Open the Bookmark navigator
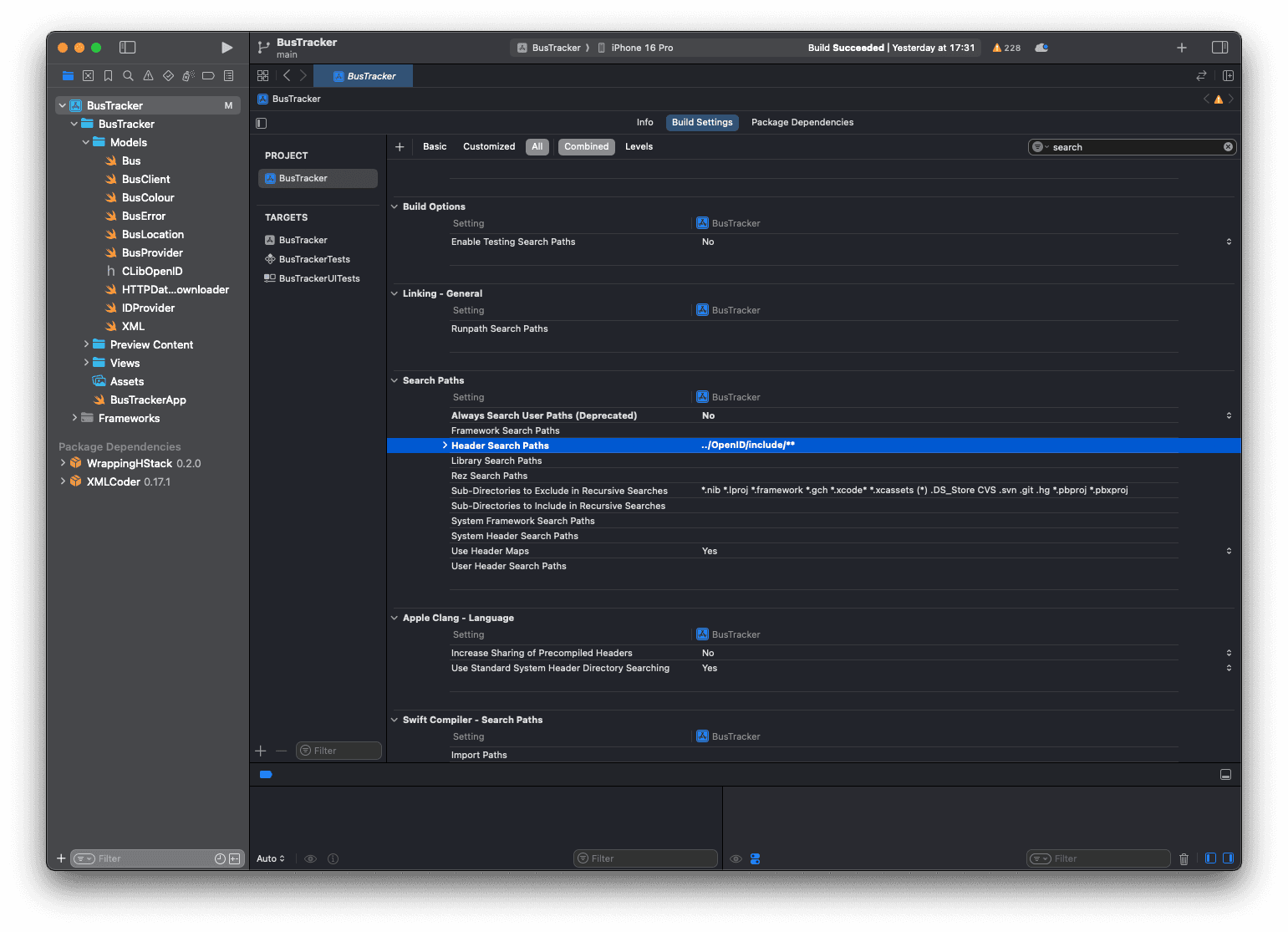This screenshot has height=932, width=1288. (108, 75)
